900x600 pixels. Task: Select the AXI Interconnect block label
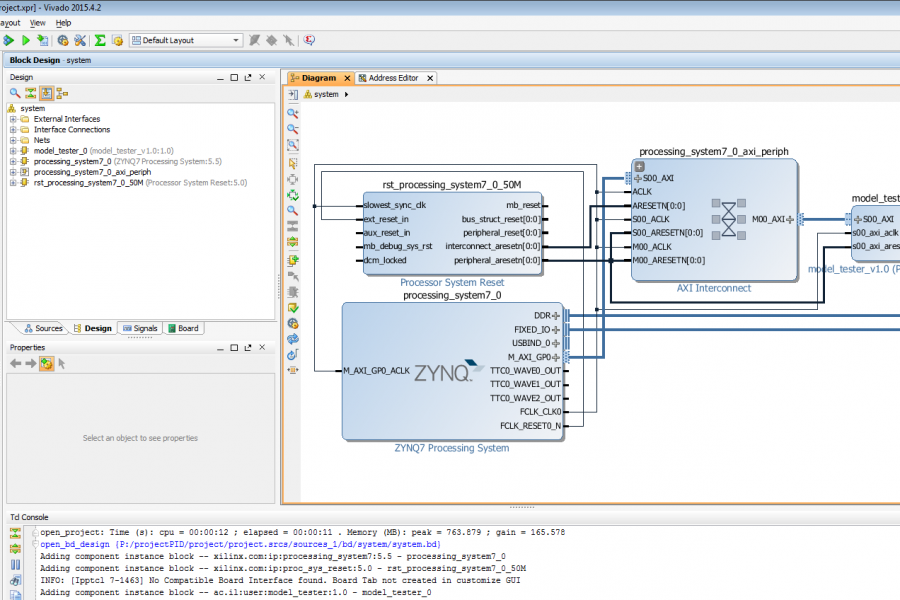point(713,288)
